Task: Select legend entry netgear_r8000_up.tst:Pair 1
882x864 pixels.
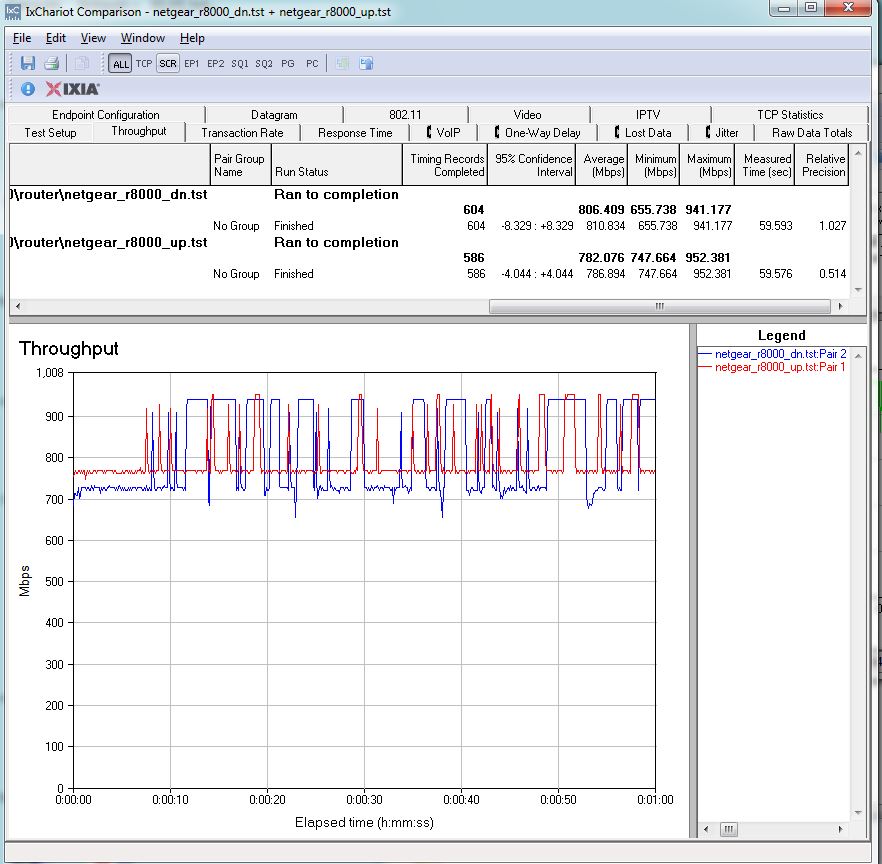Action: [771, 367]
